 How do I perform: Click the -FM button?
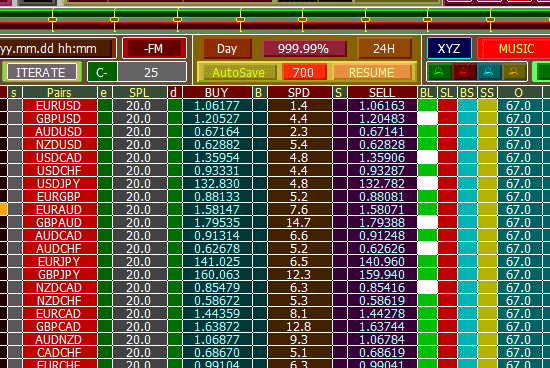click(154, 48)
